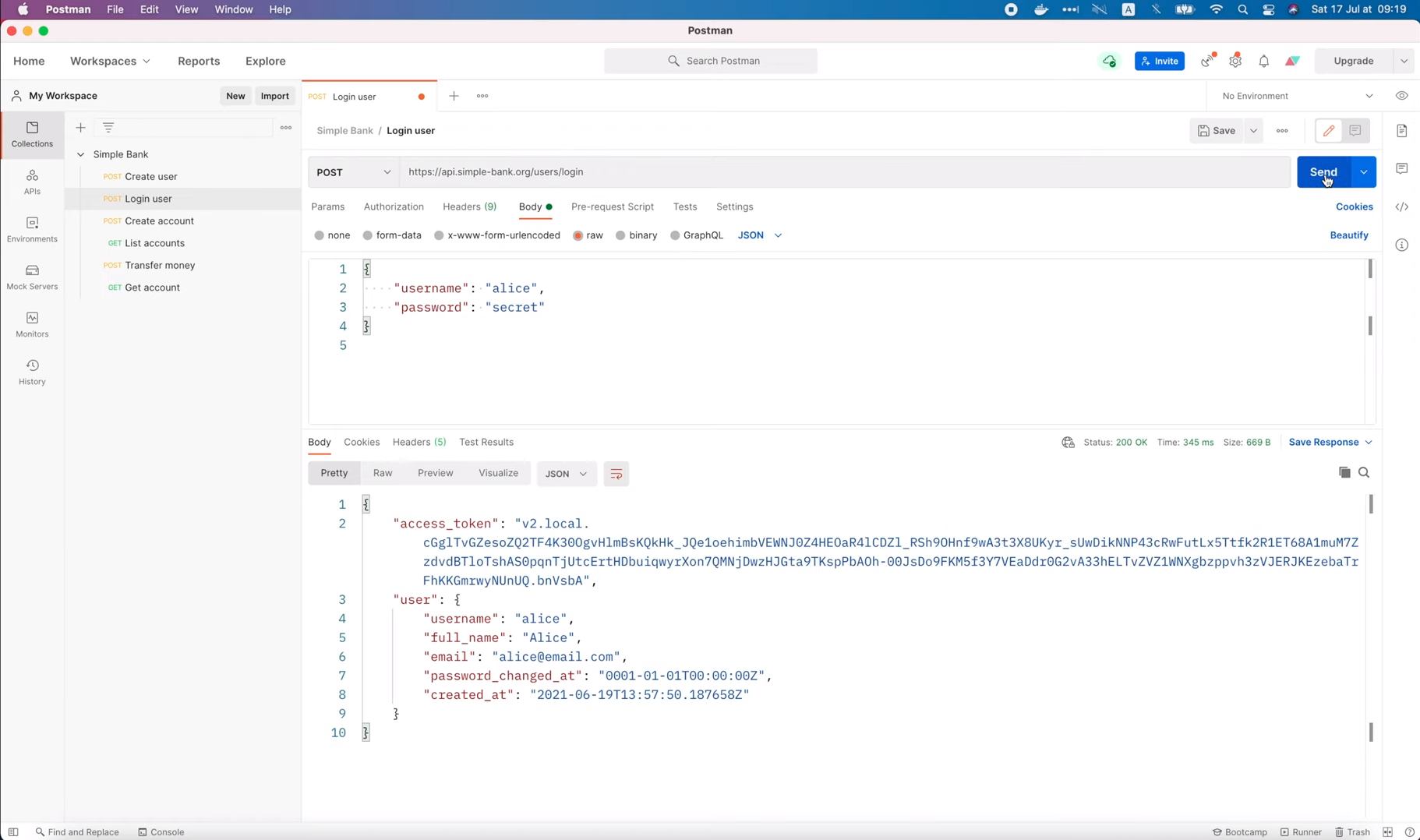Toggle sidebar visibility icon at bottom left
Image resolution: width=1420 pixels, height=840 pixels.
[x=13, y=832]
